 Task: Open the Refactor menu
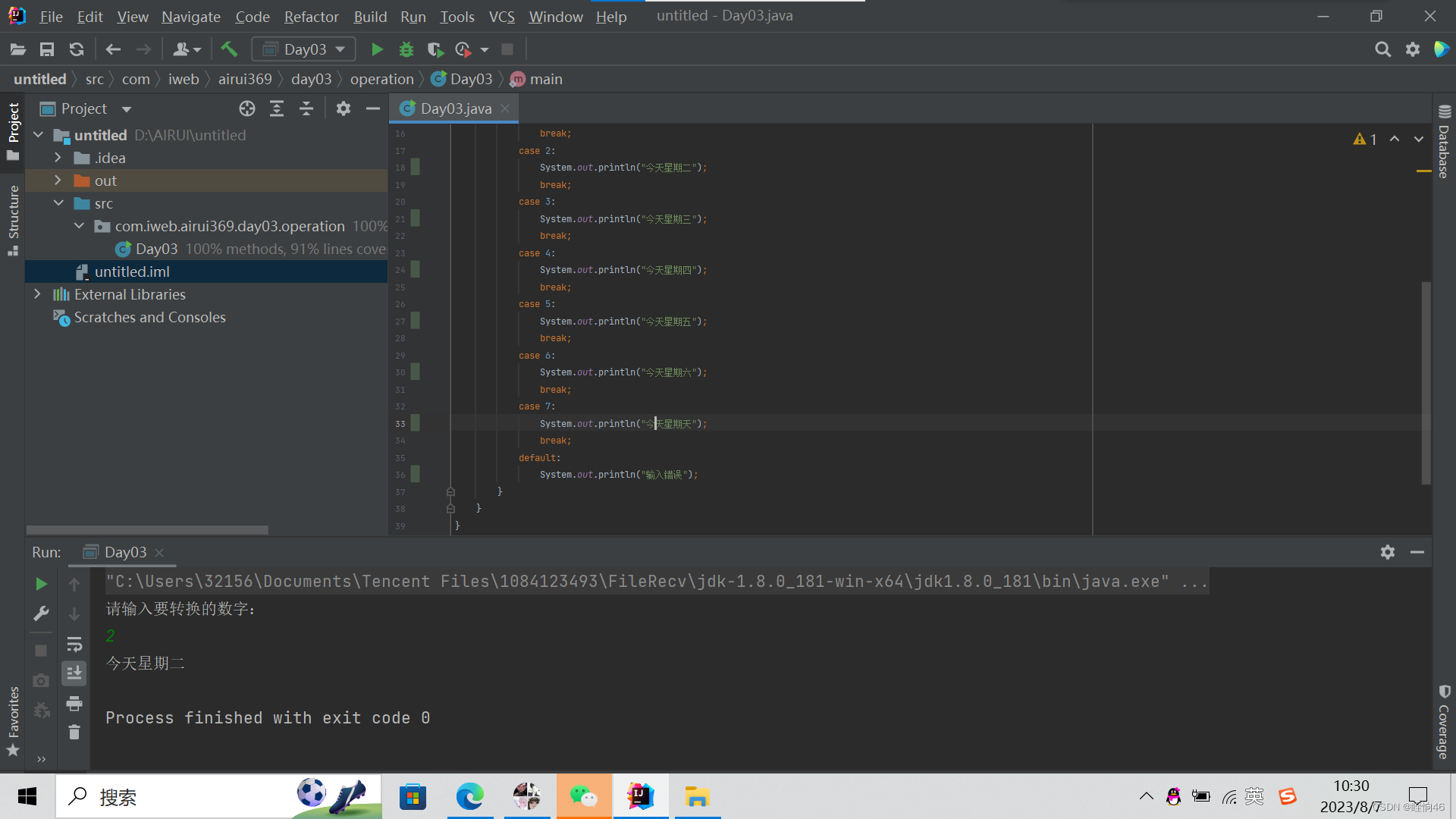click(311, 17)
